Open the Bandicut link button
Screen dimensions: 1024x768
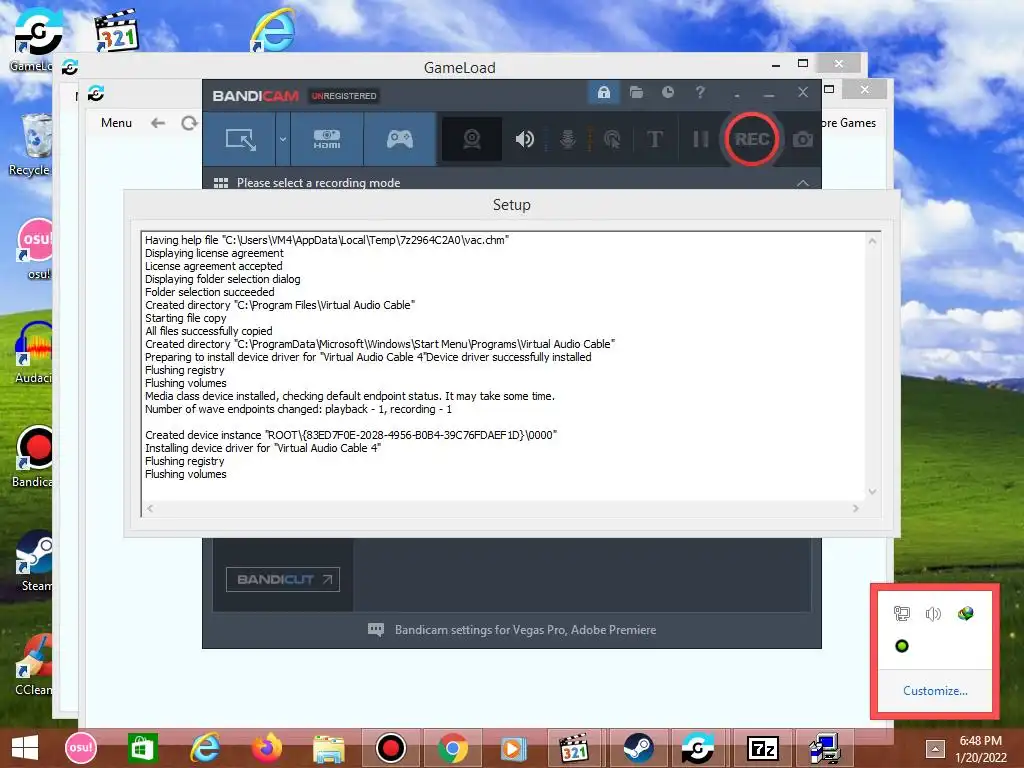coord(283,579)
